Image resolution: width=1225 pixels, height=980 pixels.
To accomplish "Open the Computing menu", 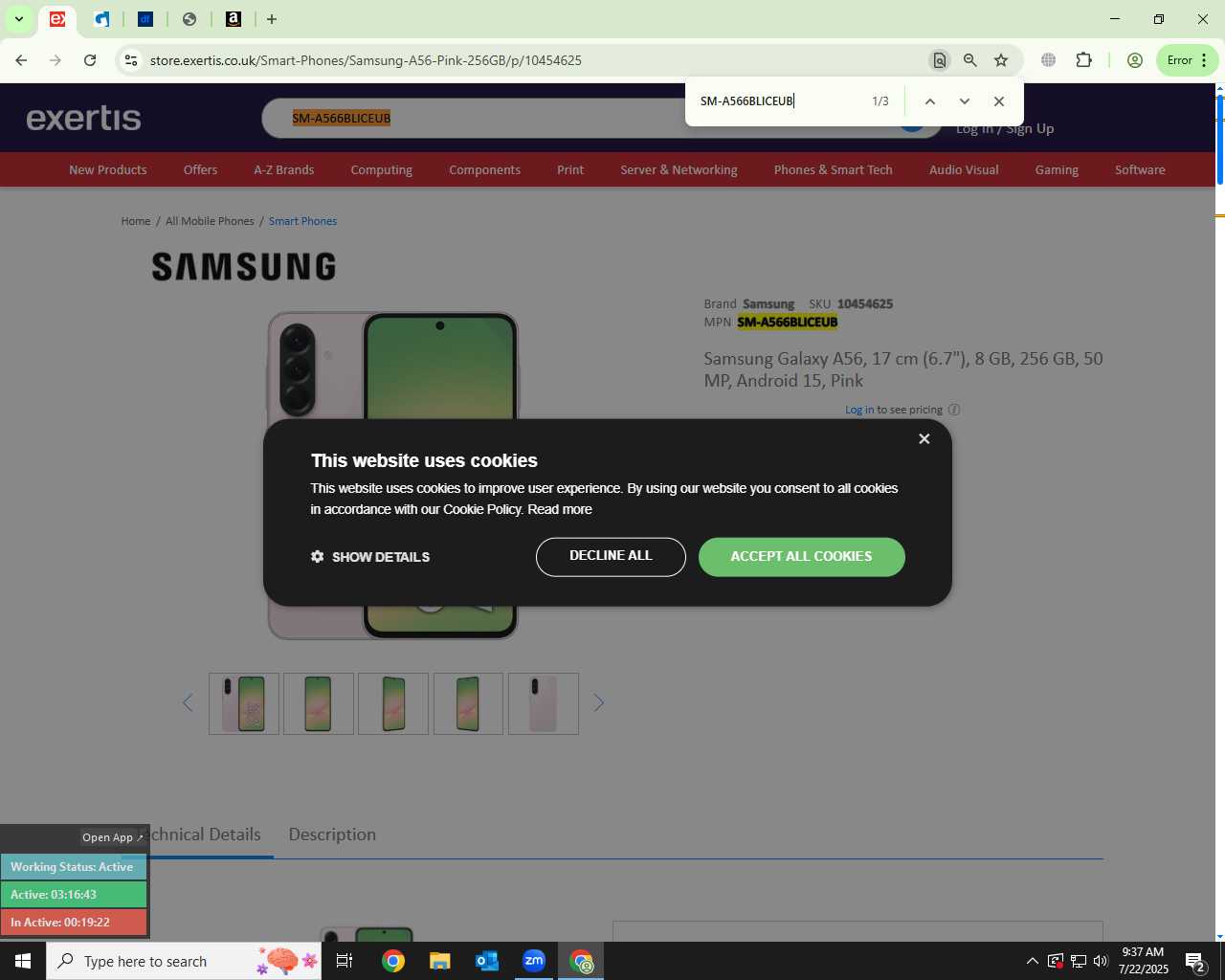I will 381,169.
